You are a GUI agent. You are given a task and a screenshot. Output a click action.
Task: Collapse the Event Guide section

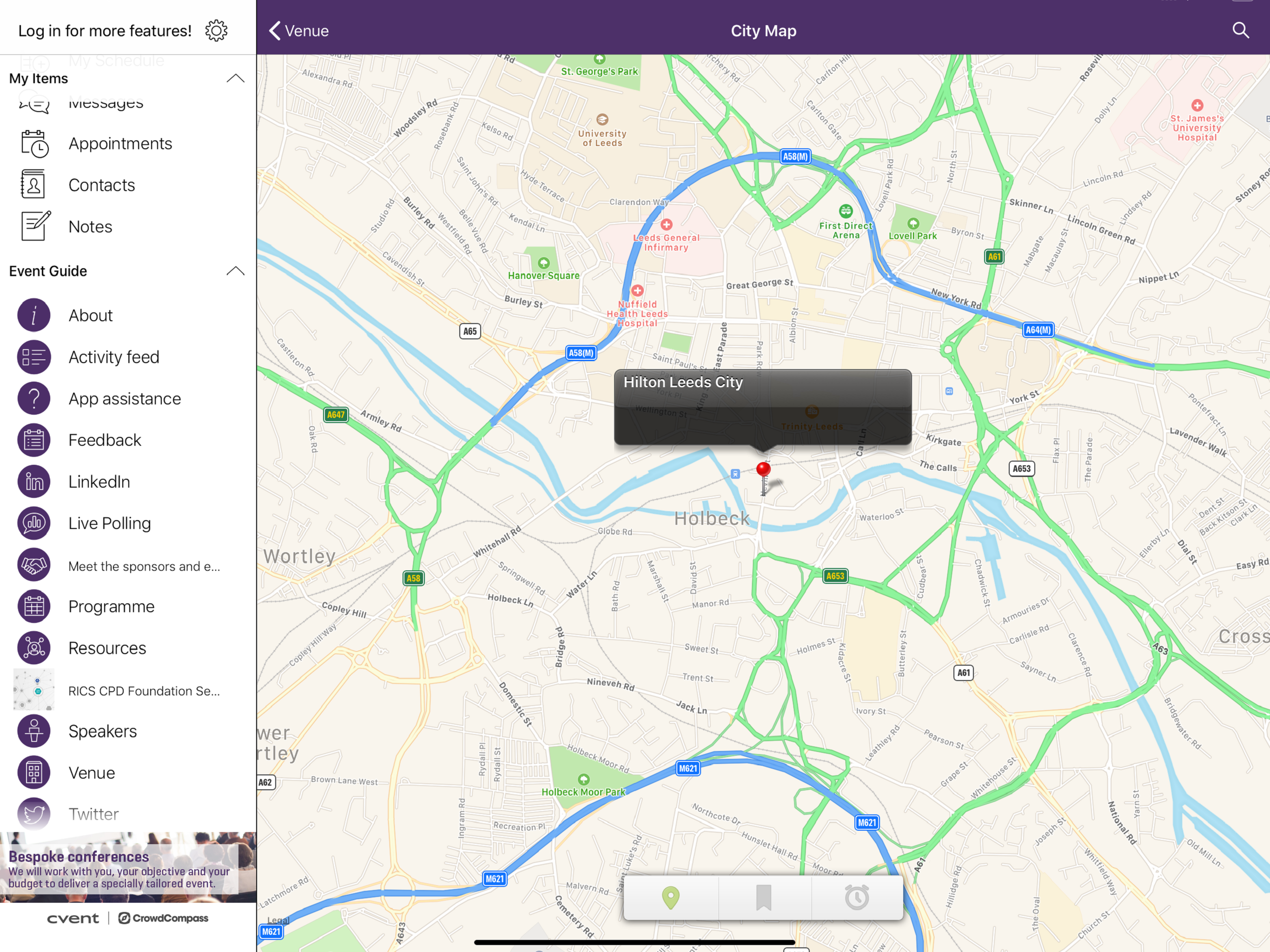(x=235, y=271)
